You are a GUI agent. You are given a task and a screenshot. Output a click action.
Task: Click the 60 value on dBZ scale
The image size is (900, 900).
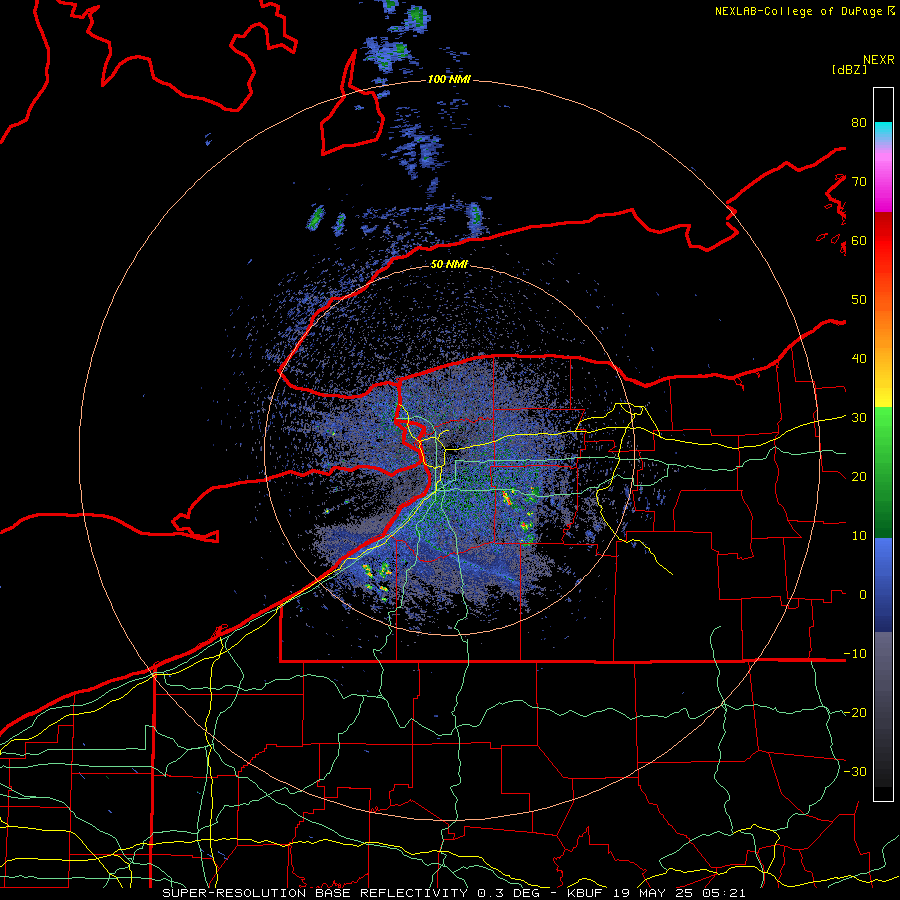[x=859, y=240]
